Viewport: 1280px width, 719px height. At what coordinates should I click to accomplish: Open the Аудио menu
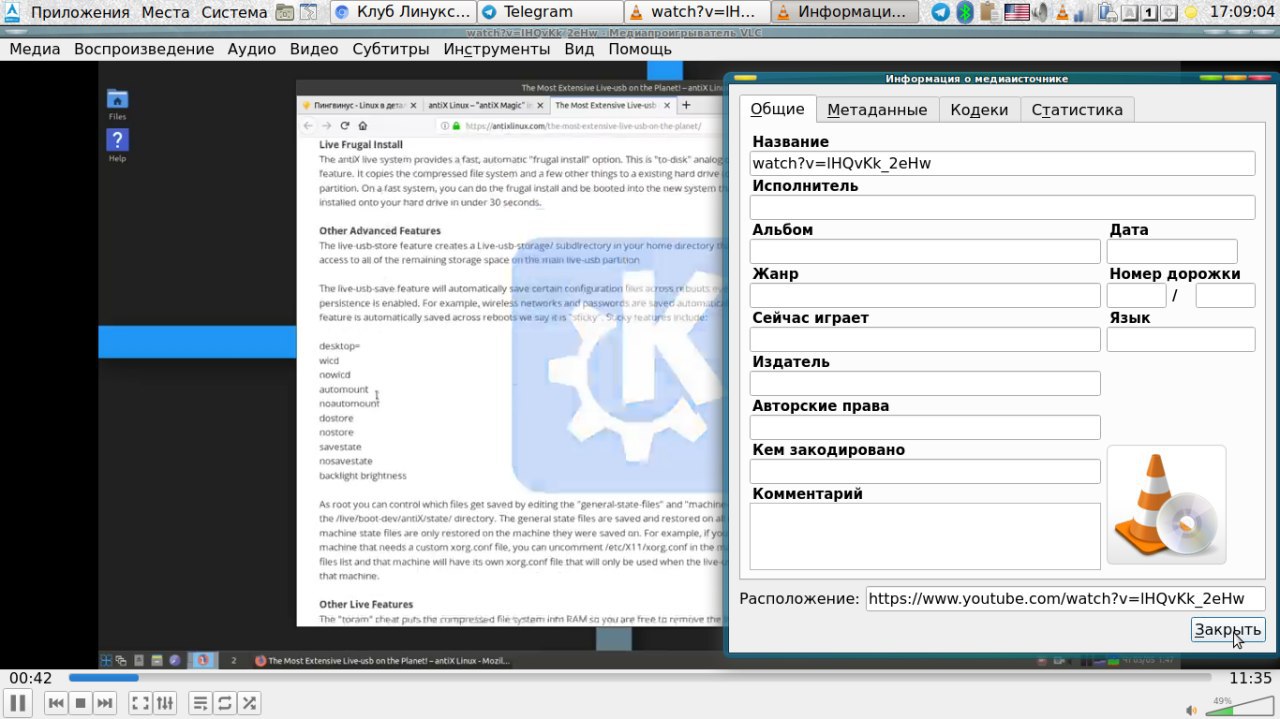coord(252,49)
